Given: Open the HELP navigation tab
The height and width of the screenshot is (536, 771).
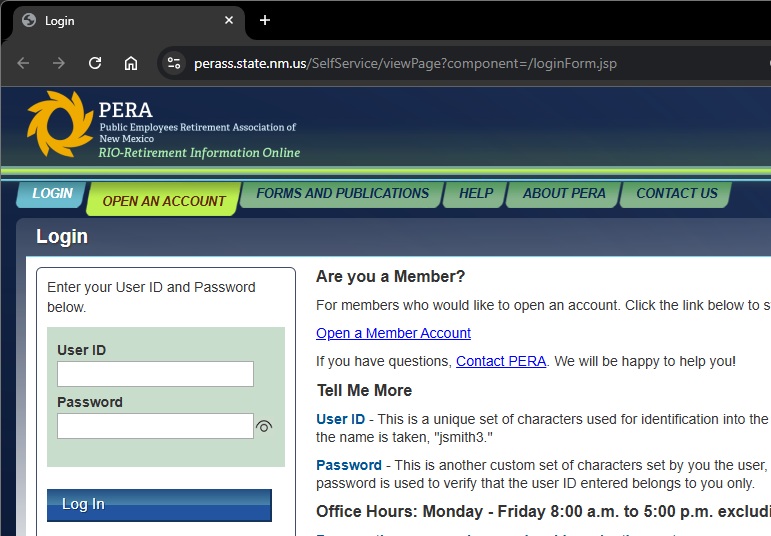Looking at the screenshot, I should [x=475, y=194].
